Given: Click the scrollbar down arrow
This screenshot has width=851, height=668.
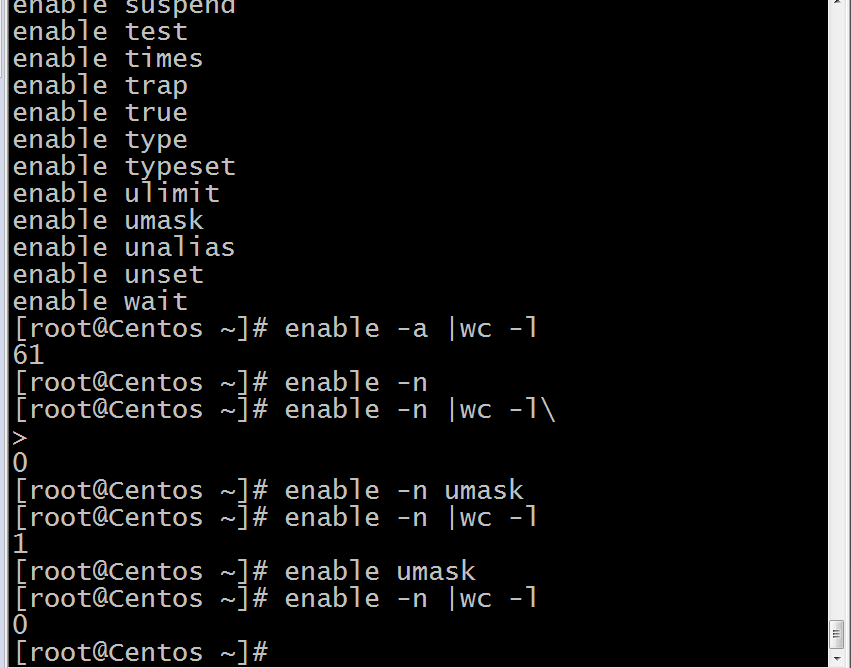Looking at the screenshot, I should pos(839,659).
